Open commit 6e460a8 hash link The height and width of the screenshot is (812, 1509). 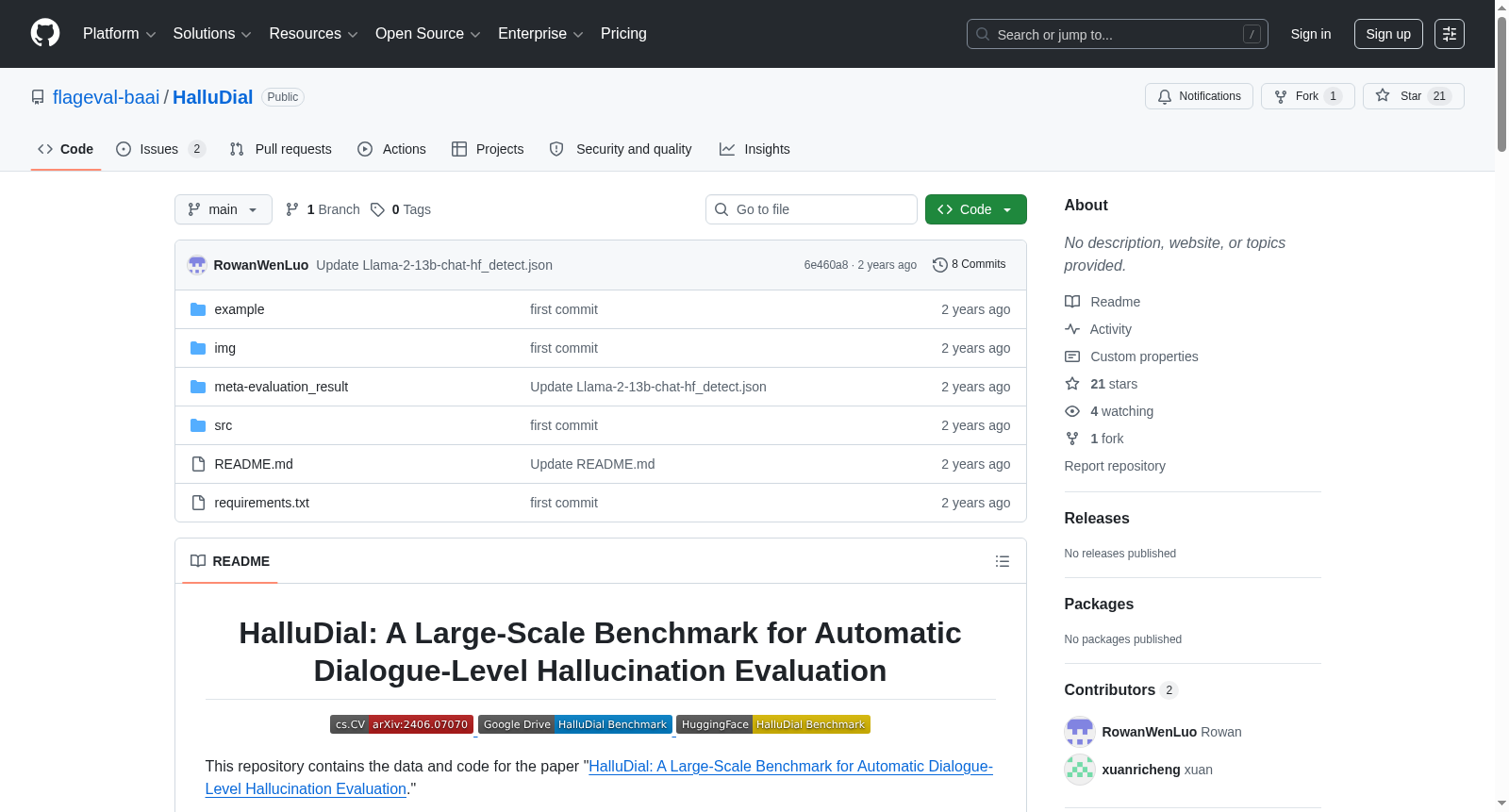pos(826,265)
